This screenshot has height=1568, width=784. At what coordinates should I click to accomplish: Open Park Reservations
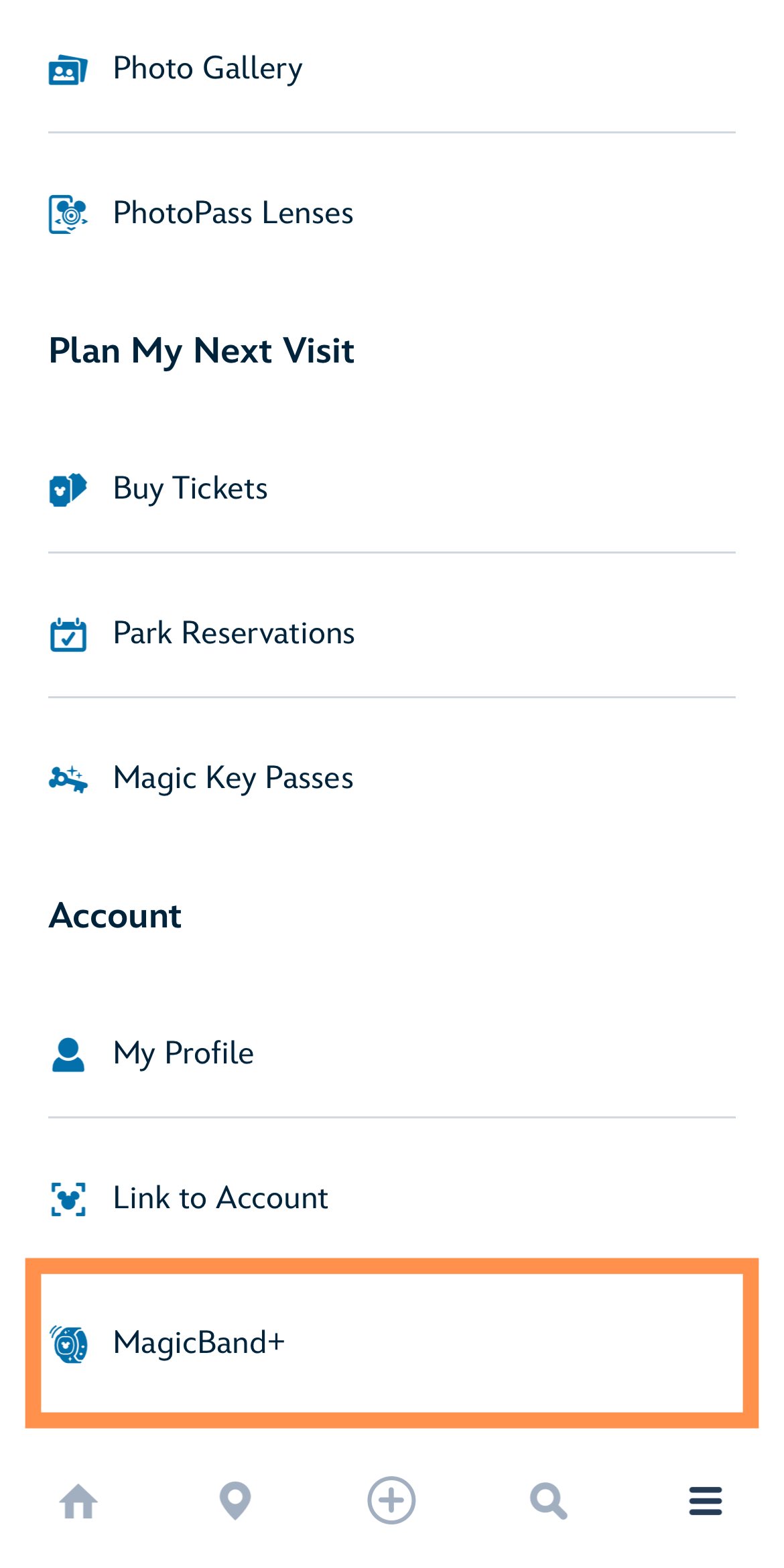pos(234,633)
